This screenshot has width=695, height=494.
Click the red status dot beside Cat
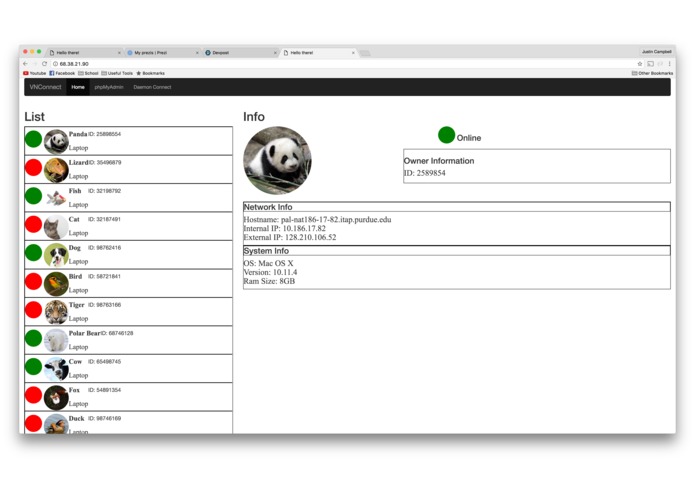[34, 224]
